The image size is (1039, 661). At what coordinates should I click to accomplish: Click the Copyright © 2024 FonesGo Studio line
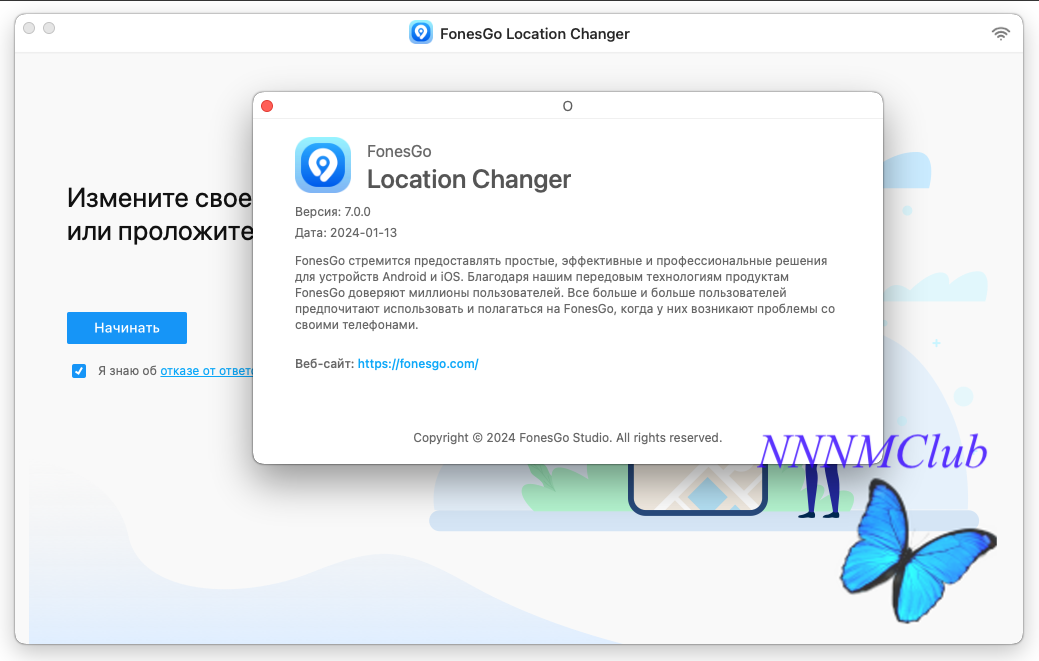(x=567, y=438)
